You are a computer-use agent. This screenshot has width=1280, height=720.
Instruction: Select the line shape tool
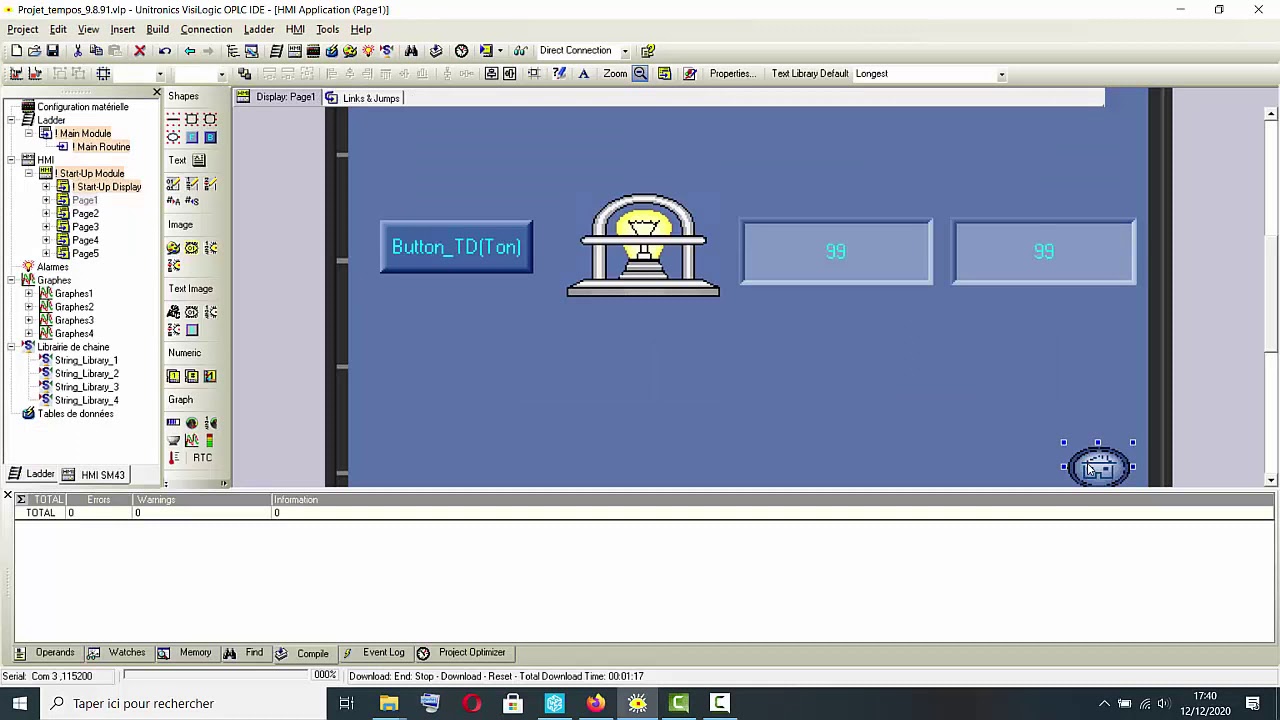pyautogui.click(x=173, y=119)
